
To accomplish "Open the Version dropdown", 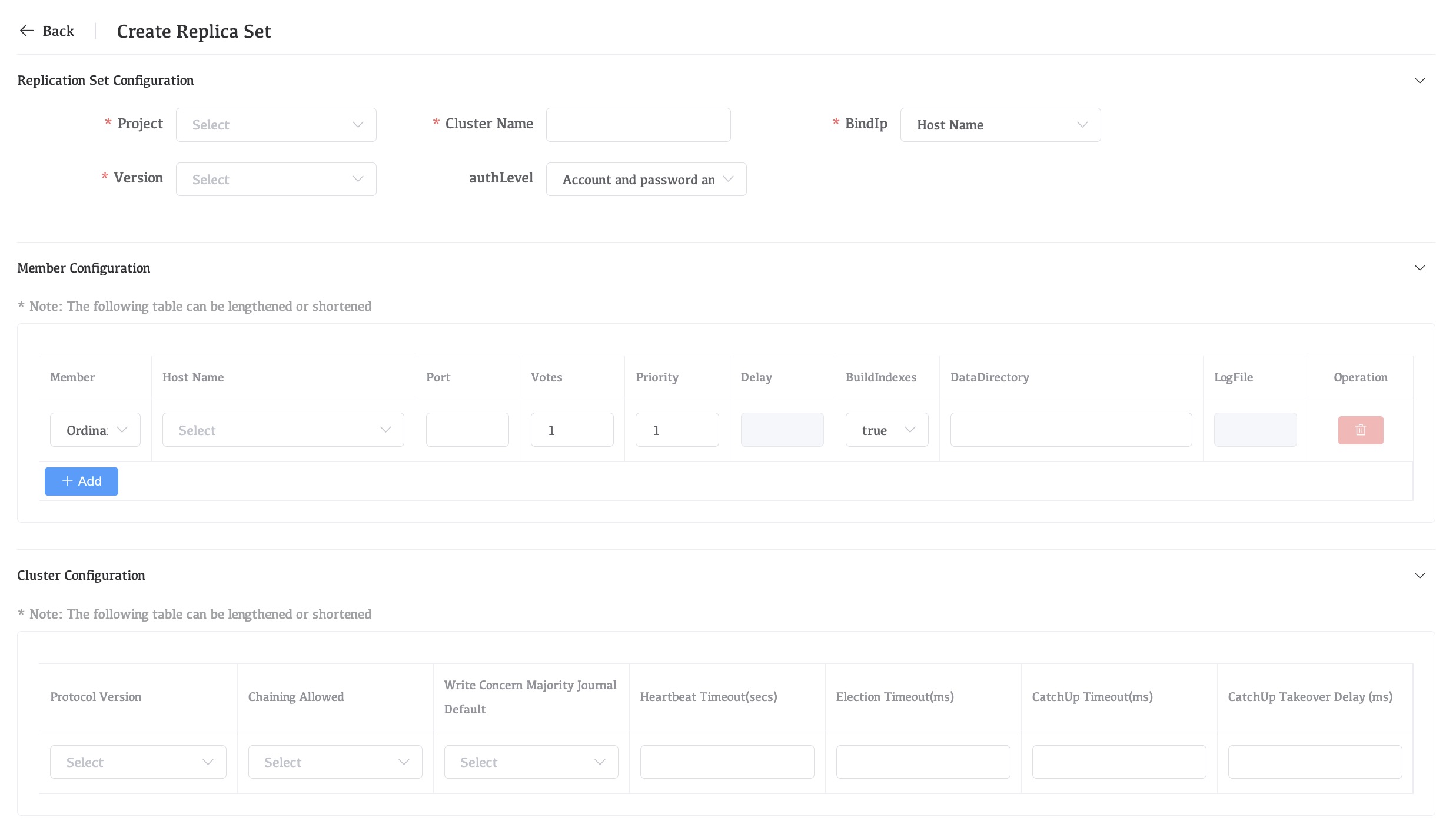I will click(275, 180).
